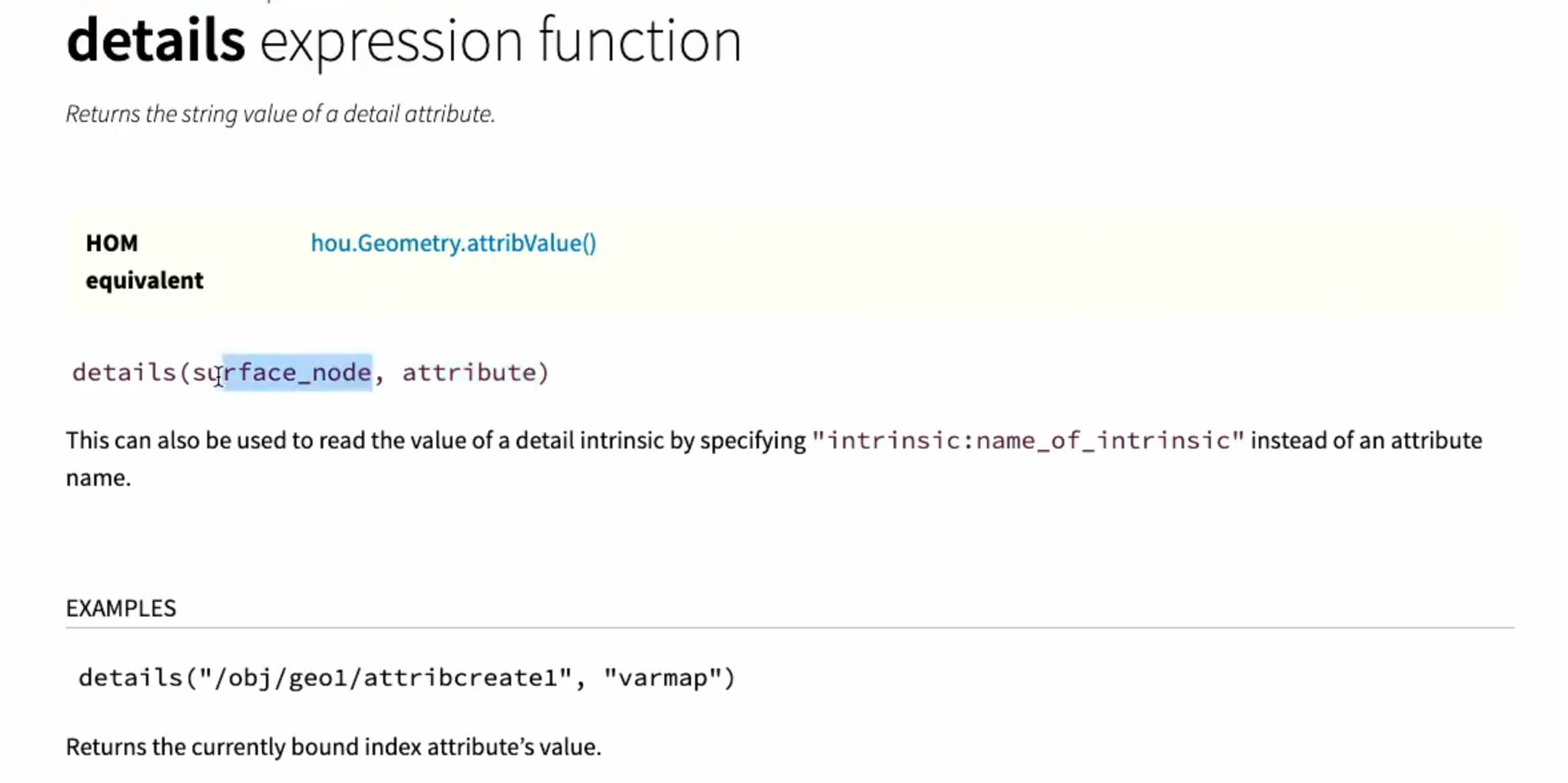
Task: Click the horizontal rule under EXAMPLES
Action: click(790, 628)
